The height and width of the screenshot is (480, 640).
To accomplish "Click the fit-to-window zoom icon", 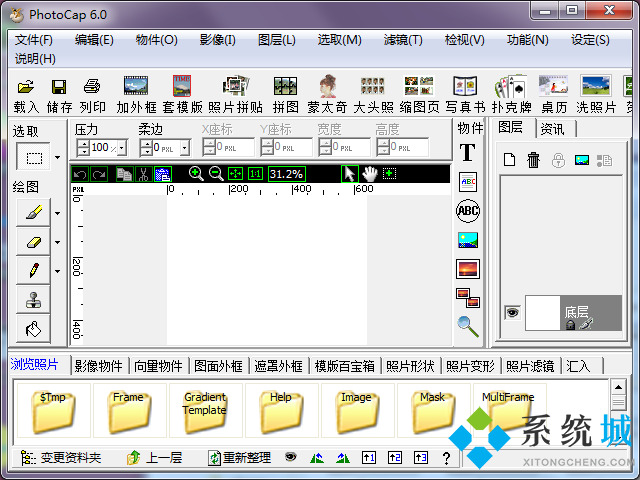I will pos(236,174).
